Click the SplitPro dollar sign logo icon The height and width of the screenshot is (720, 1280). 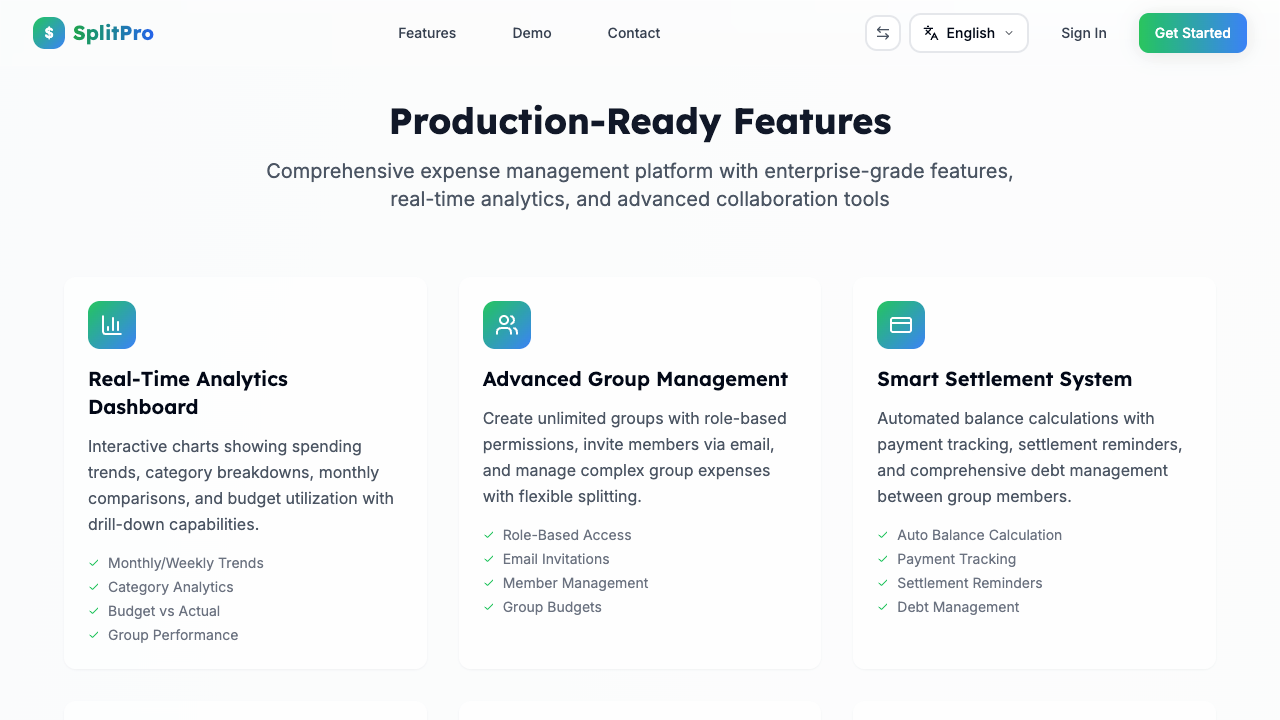point(47,33)
